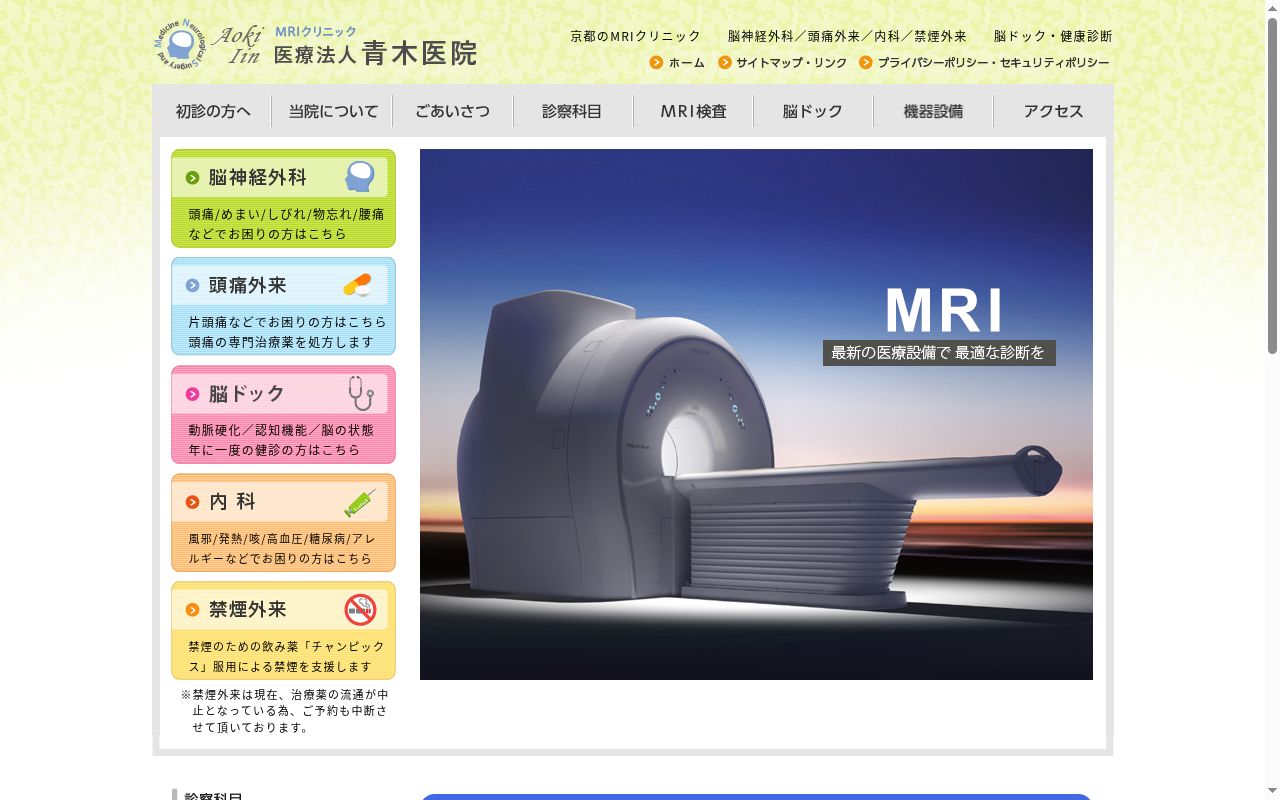Open the 初診の方へ menu tab
This screenshot has height=800, width=1280.
[213, 111]
